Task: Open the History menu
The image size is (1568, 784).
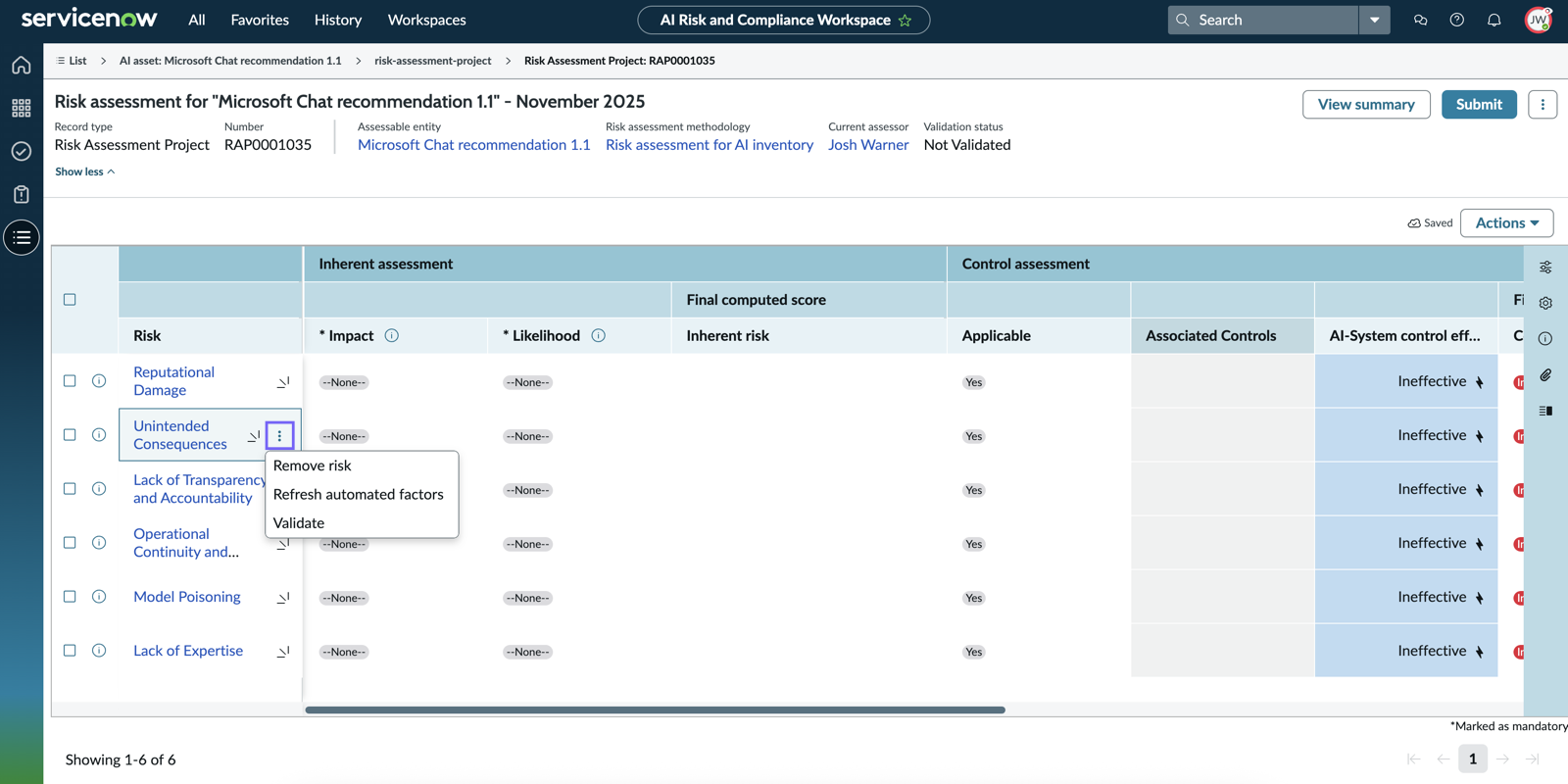Action: point(338,20)
